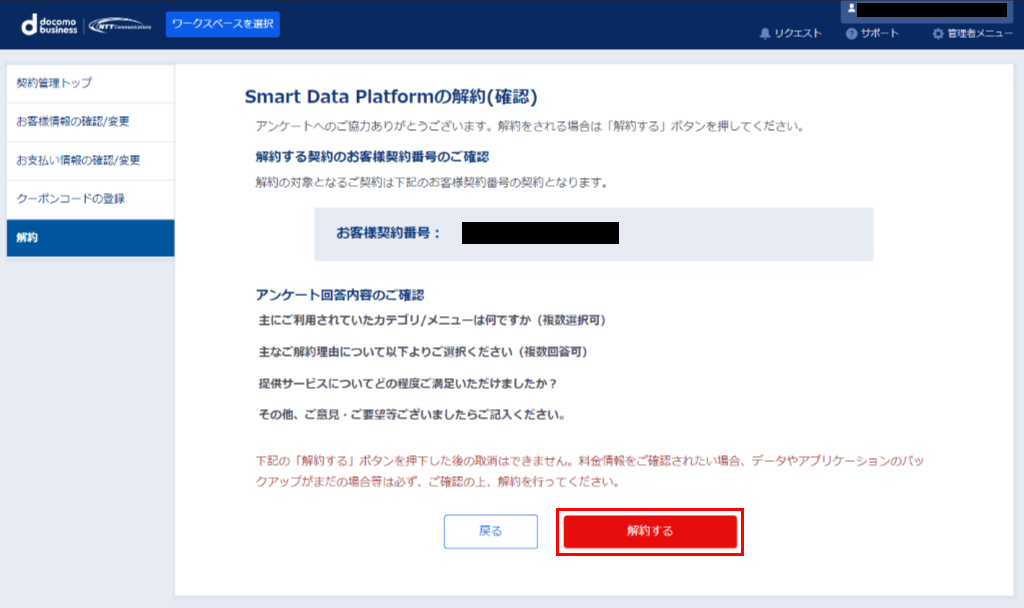
Task: Click the 戻る back button
Action: (x=491, y=531)
